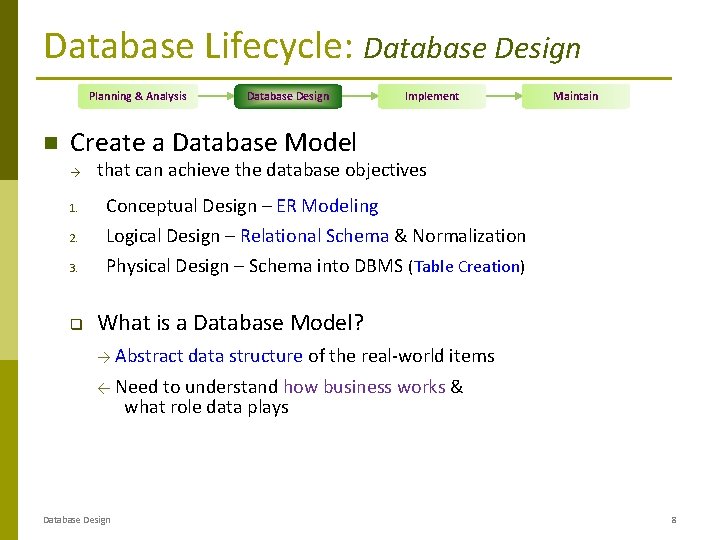Select the highlighted Database Design stage box
The height and width of the screenshot is (540, 720).
[288, 96]
